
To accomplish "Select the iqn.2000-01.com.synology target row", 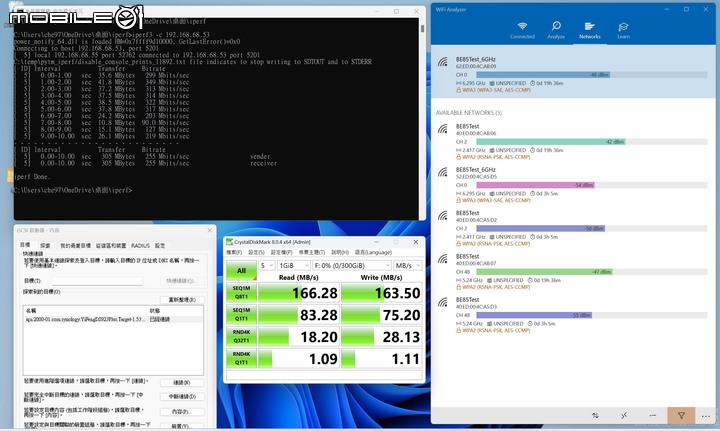I will point(112,319).
